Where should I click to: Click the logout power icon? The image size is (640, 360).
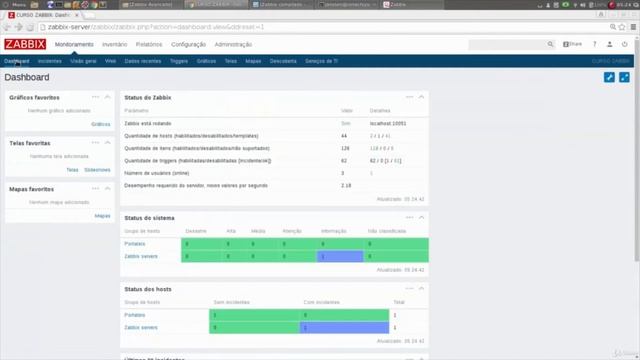(x=624, y=44)
